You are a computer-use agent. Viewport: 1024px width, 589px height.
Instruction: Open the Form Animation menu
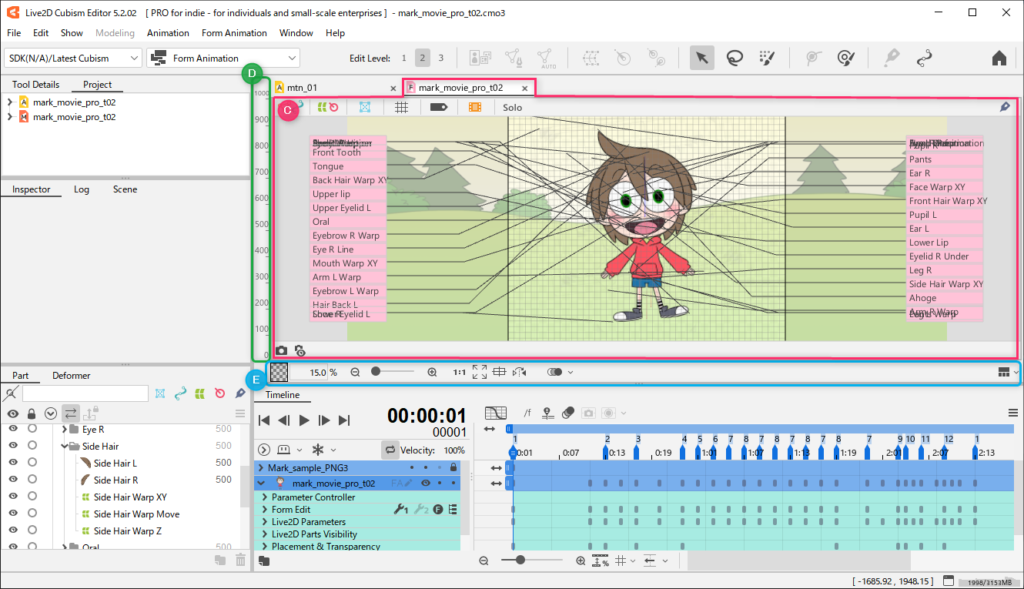coord(234,33)
